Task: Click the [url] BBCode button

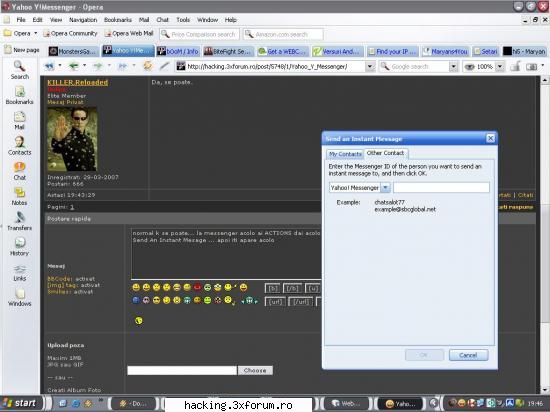Action: [x=275, y=302]
